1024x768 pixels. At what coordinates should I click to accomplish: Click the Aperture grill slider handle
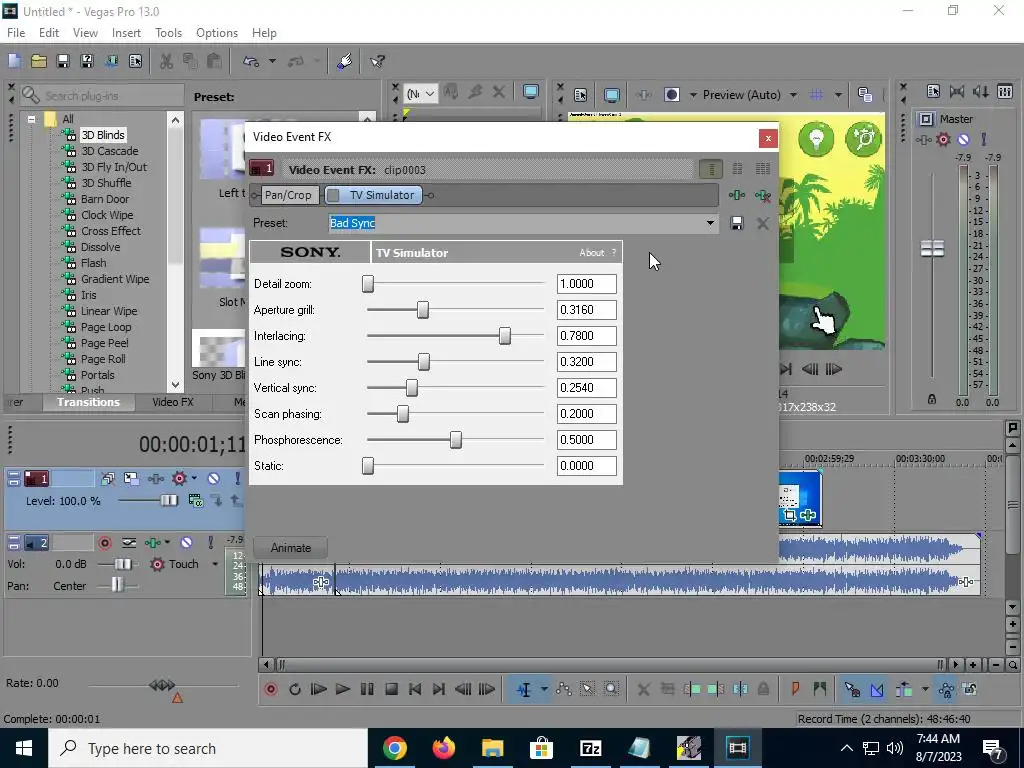[423, 310]
